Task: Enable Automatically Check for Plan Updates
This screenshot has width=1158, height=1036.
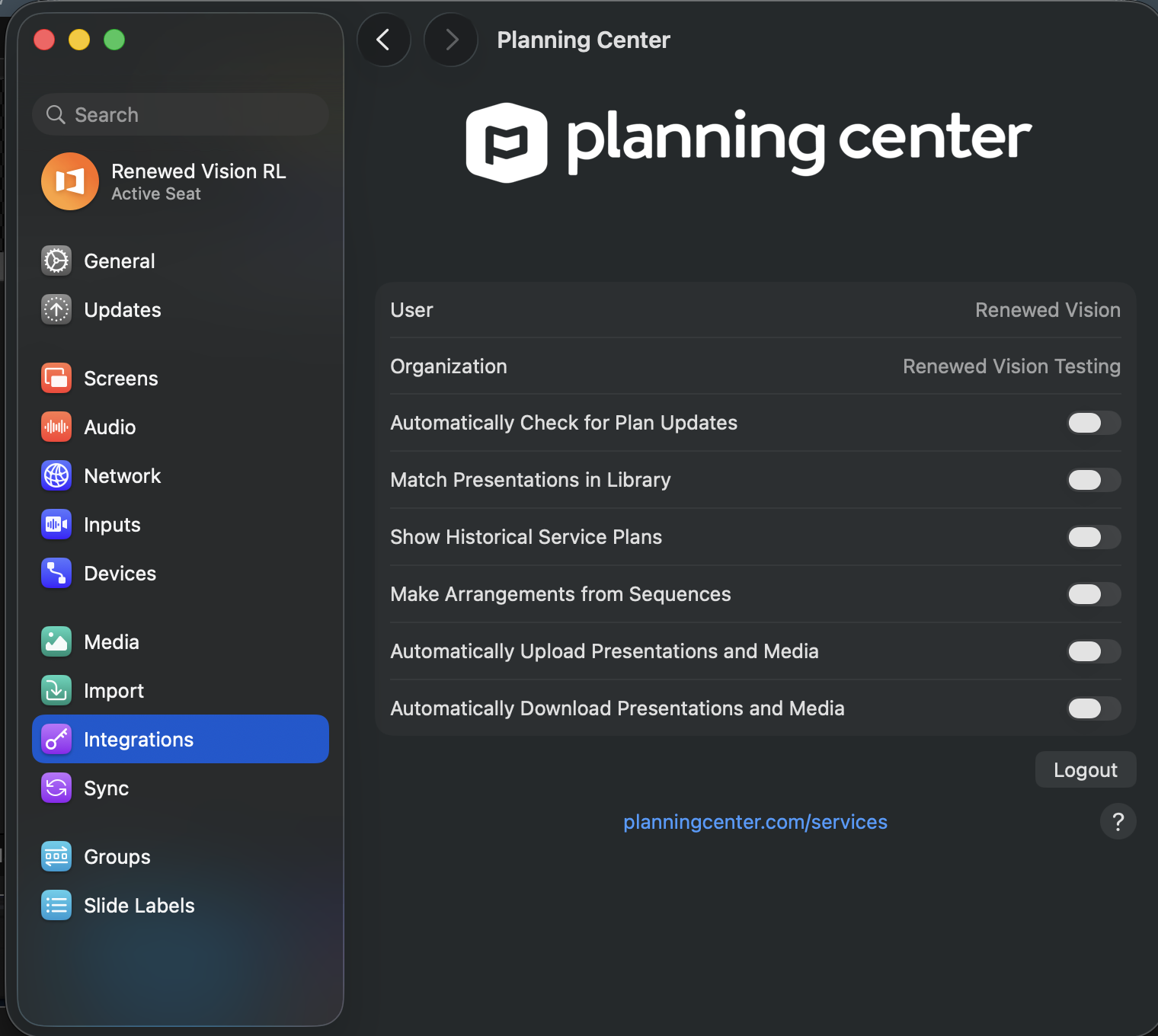Action: pos(1094,423)
